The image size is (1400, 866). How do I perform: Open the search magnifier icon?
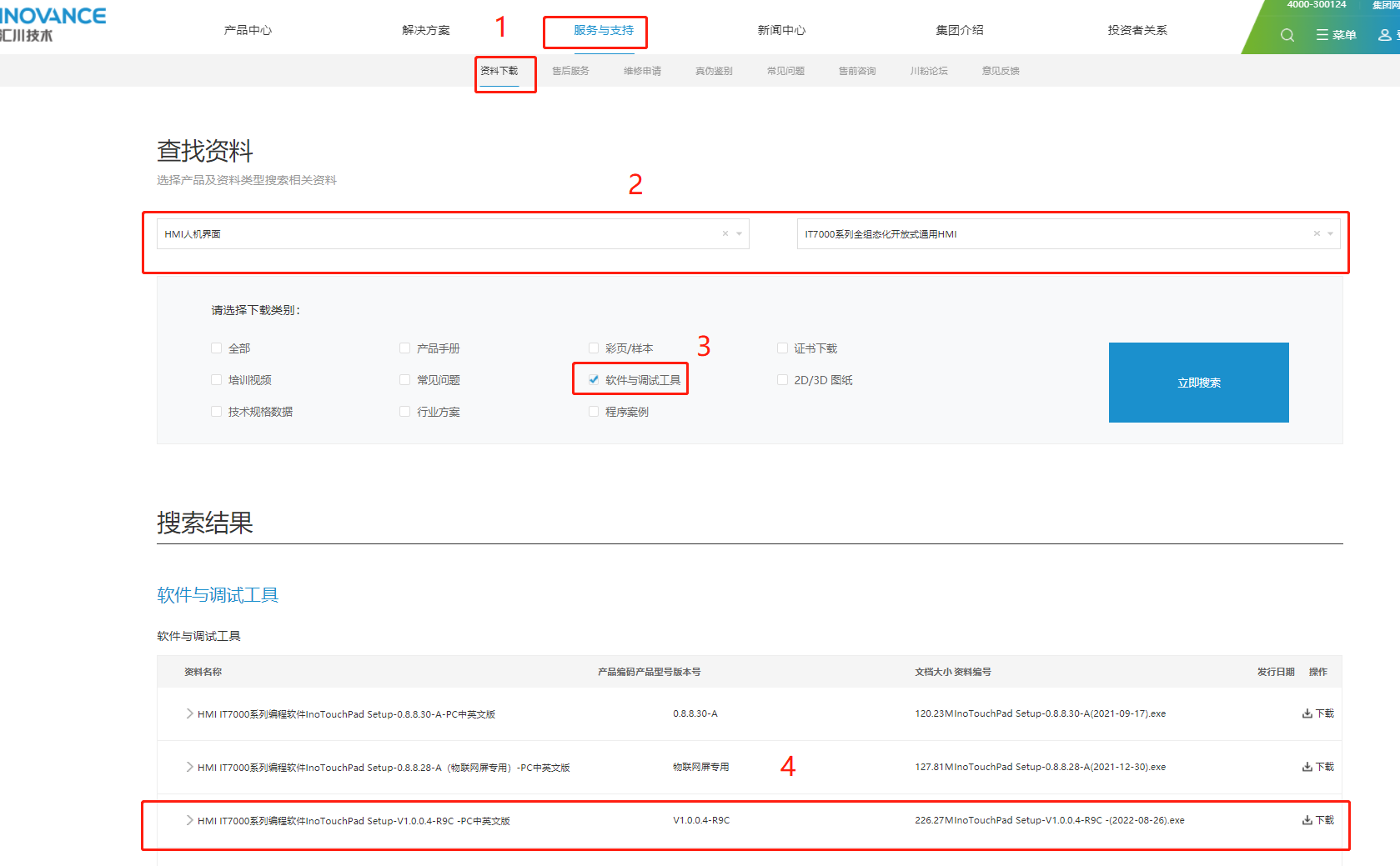click(x=1287, y=35)
